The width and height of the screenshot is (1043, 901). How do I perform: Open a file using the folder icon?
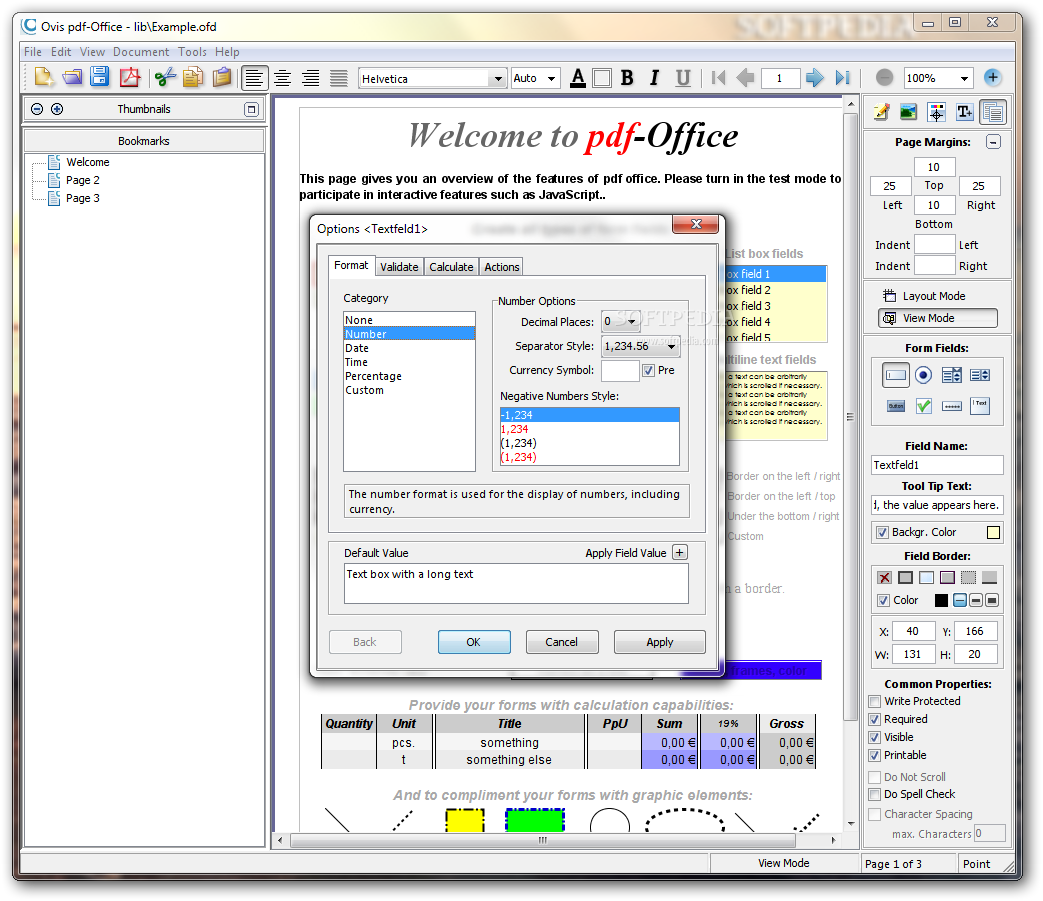point(72,78)
